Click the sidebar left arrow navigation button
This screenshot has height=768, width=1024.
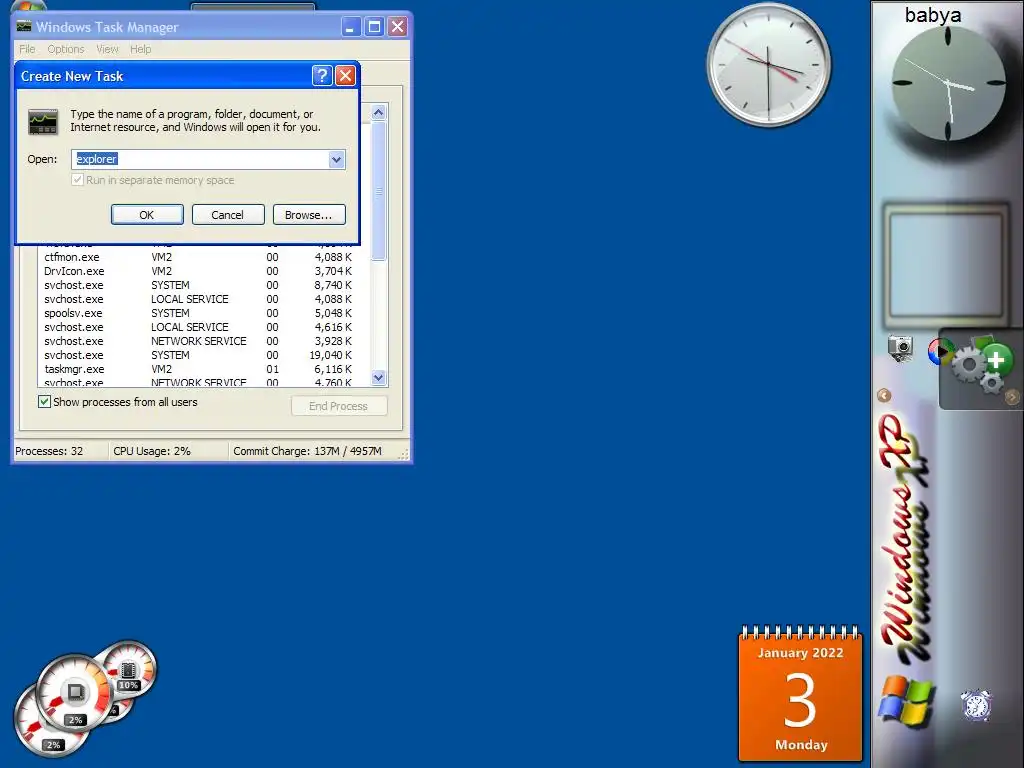click(x=884, y=395)
